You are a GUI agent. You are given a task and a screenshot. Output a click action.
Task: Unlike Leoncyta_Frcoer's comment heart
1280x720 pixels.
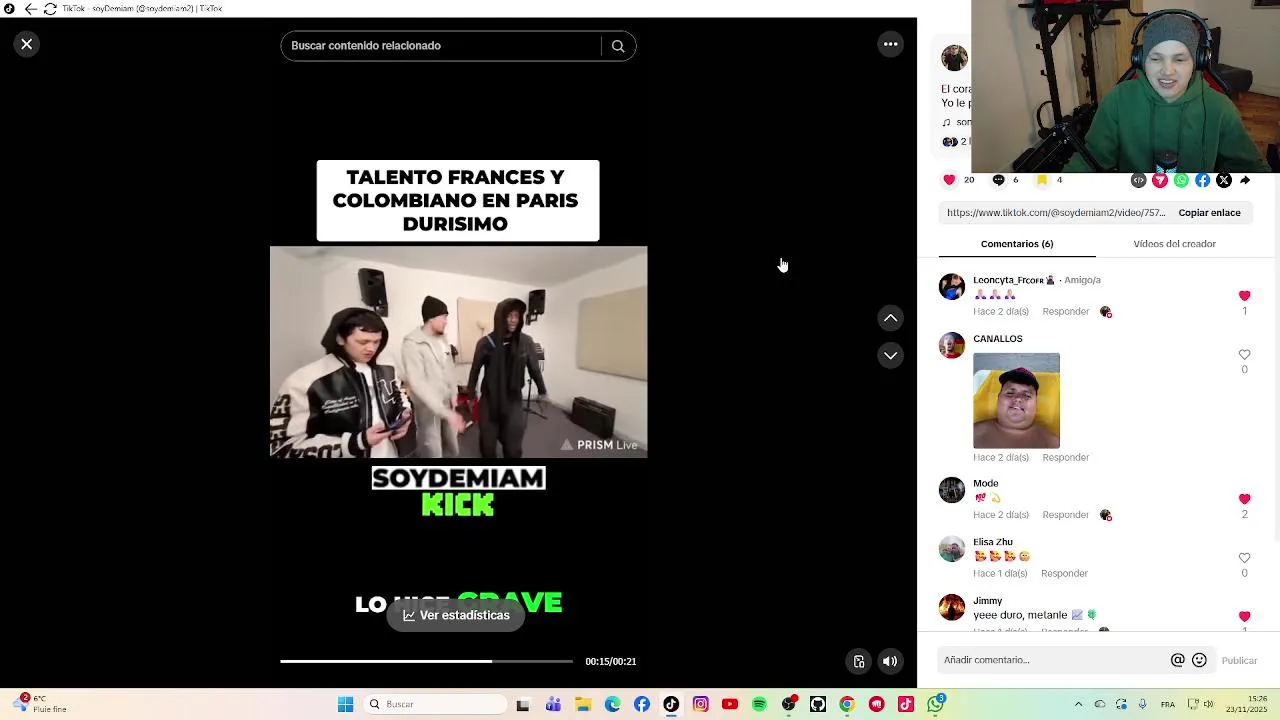tap(1244, 296)
